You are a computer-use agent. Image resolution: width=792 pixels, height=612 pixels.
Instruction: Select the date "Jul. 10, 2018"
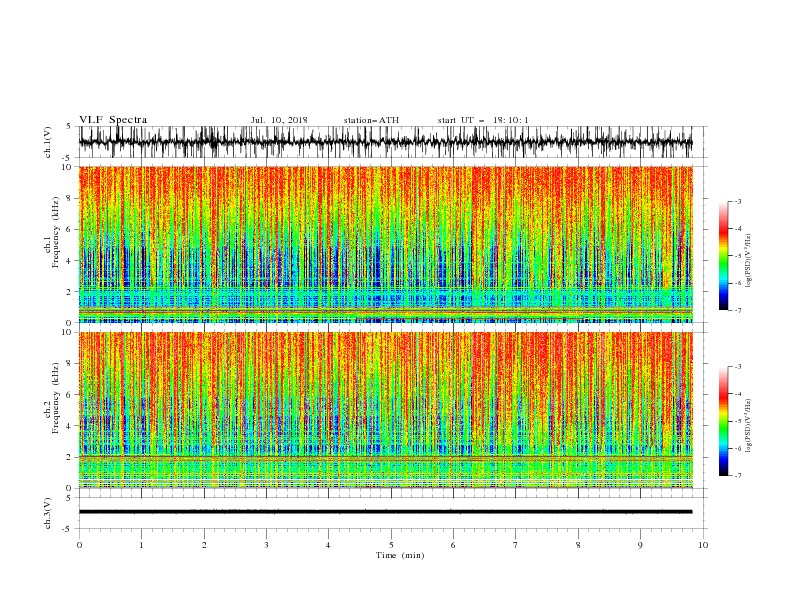pyautogui.click(x=279, y=120)
